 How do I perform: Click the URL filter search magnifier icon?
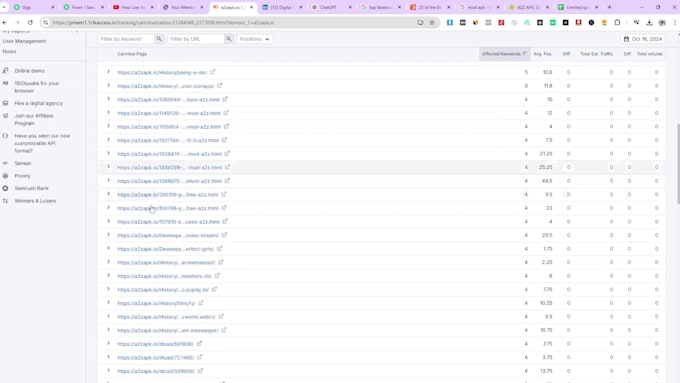229,39
